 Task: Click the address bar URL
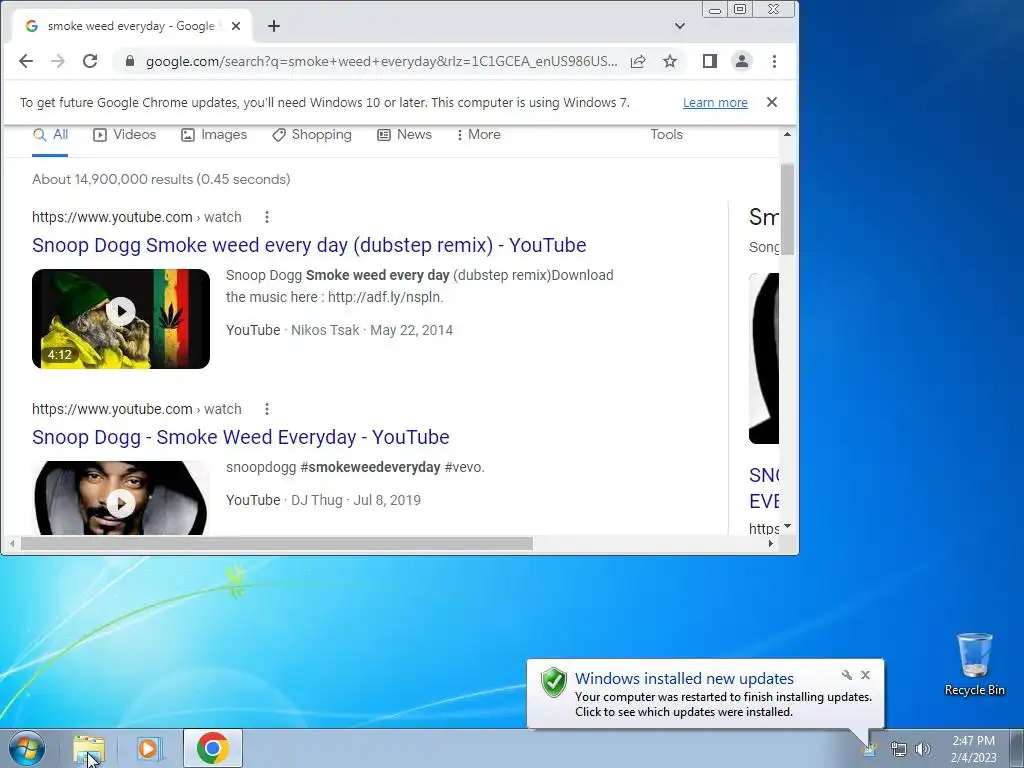click(381, 61)
